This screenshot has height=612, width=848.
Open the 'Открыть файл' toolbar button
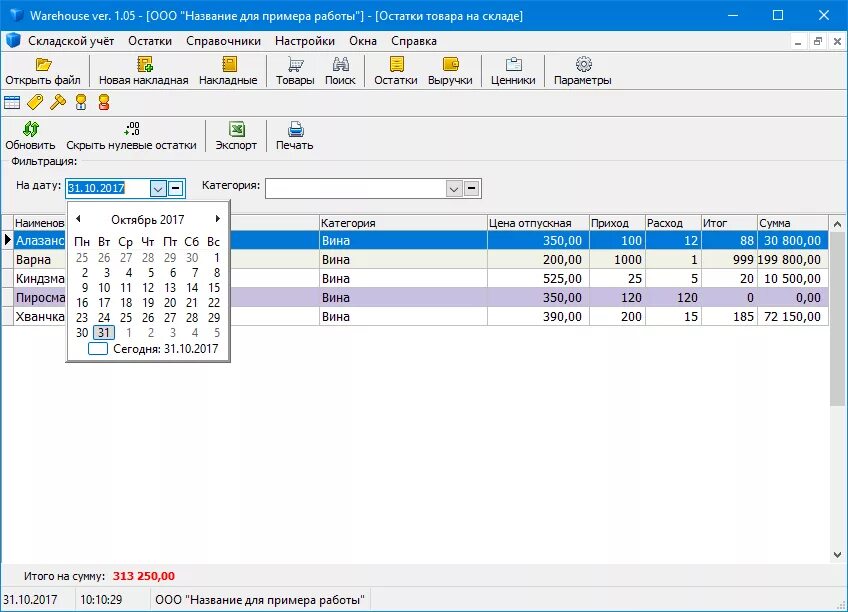click(x=43, y=71)
